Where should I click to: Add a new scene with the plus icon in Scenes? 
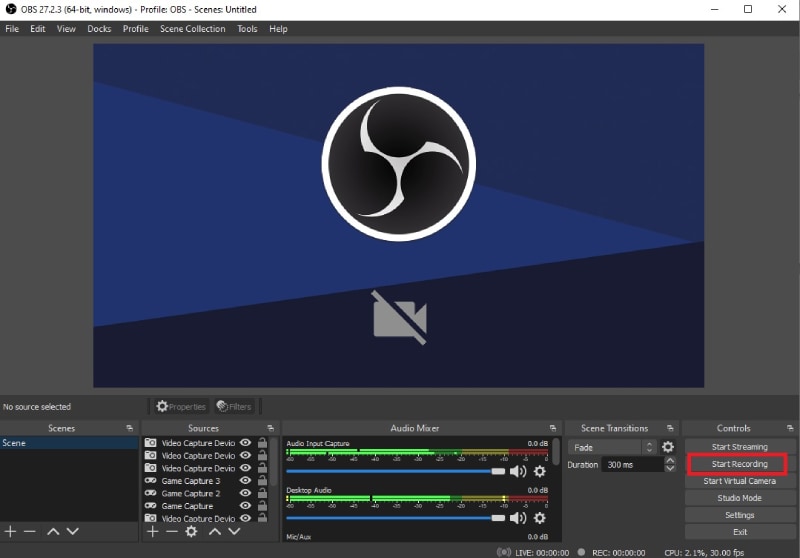(x=10, y=531)
